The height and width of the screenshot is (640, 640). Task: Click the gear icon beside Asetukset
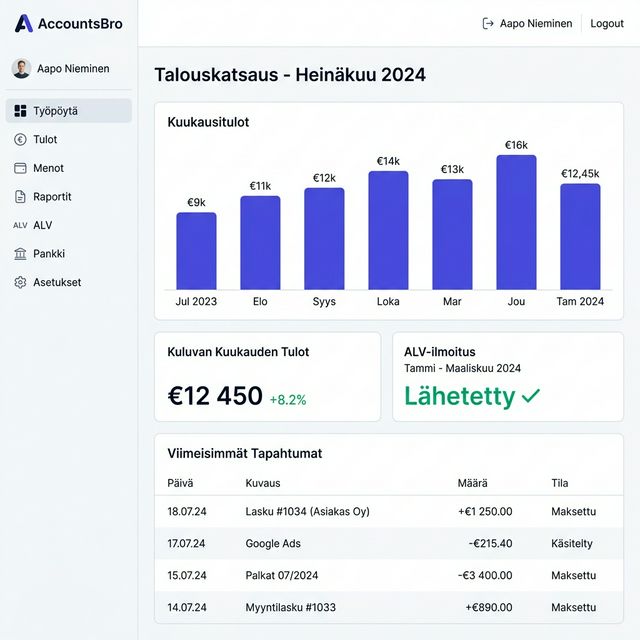[x=20, y=282]
